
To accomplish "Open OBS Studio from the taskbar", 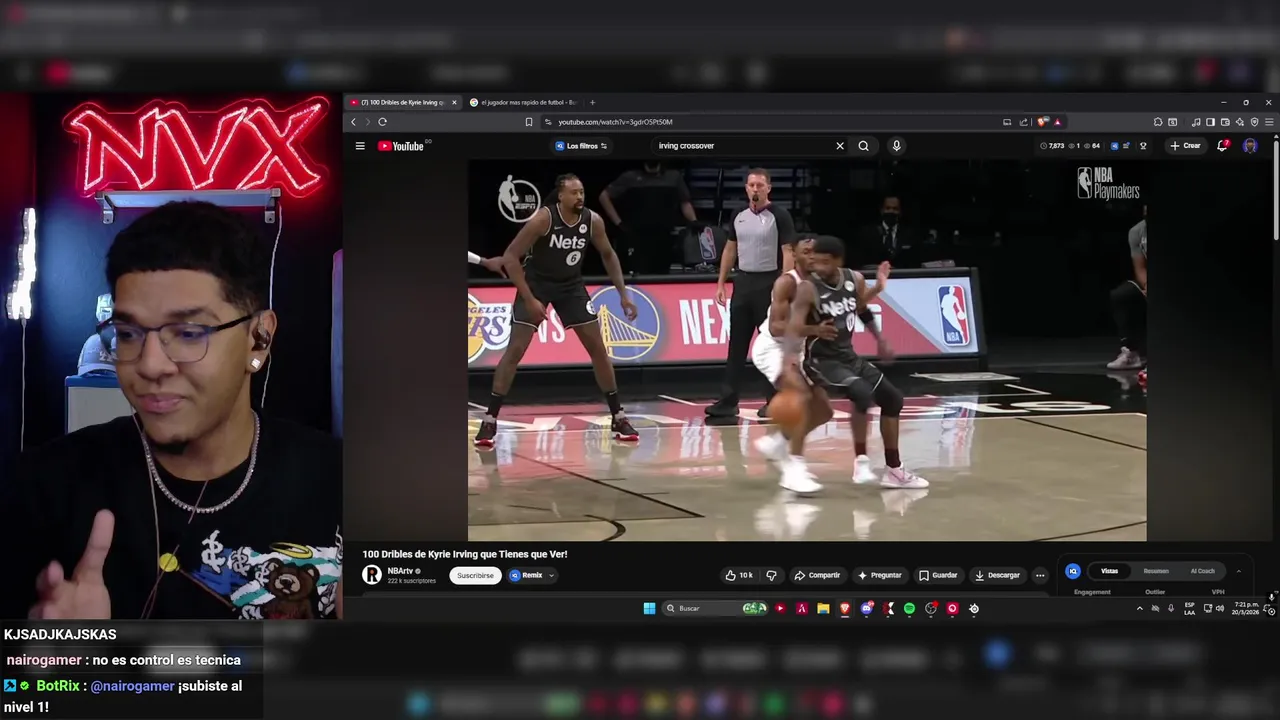I will click(930, 608).
